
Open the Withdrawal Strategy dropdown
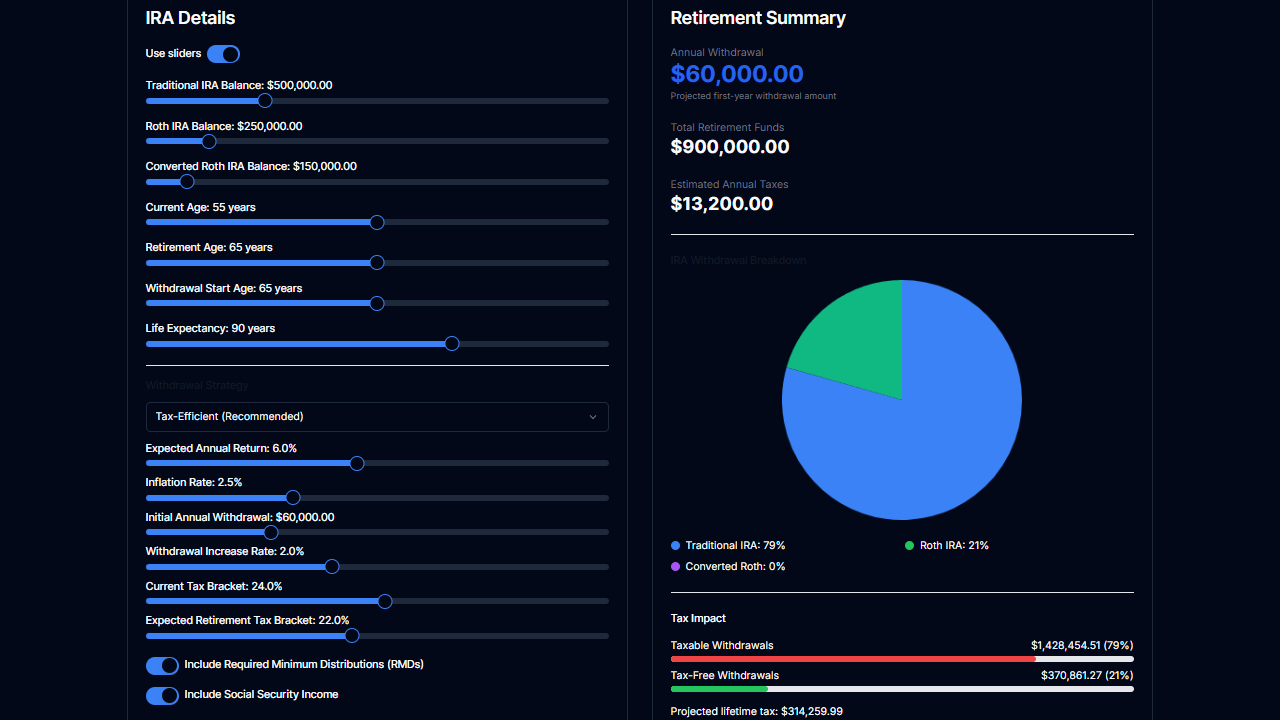[377, 417]
